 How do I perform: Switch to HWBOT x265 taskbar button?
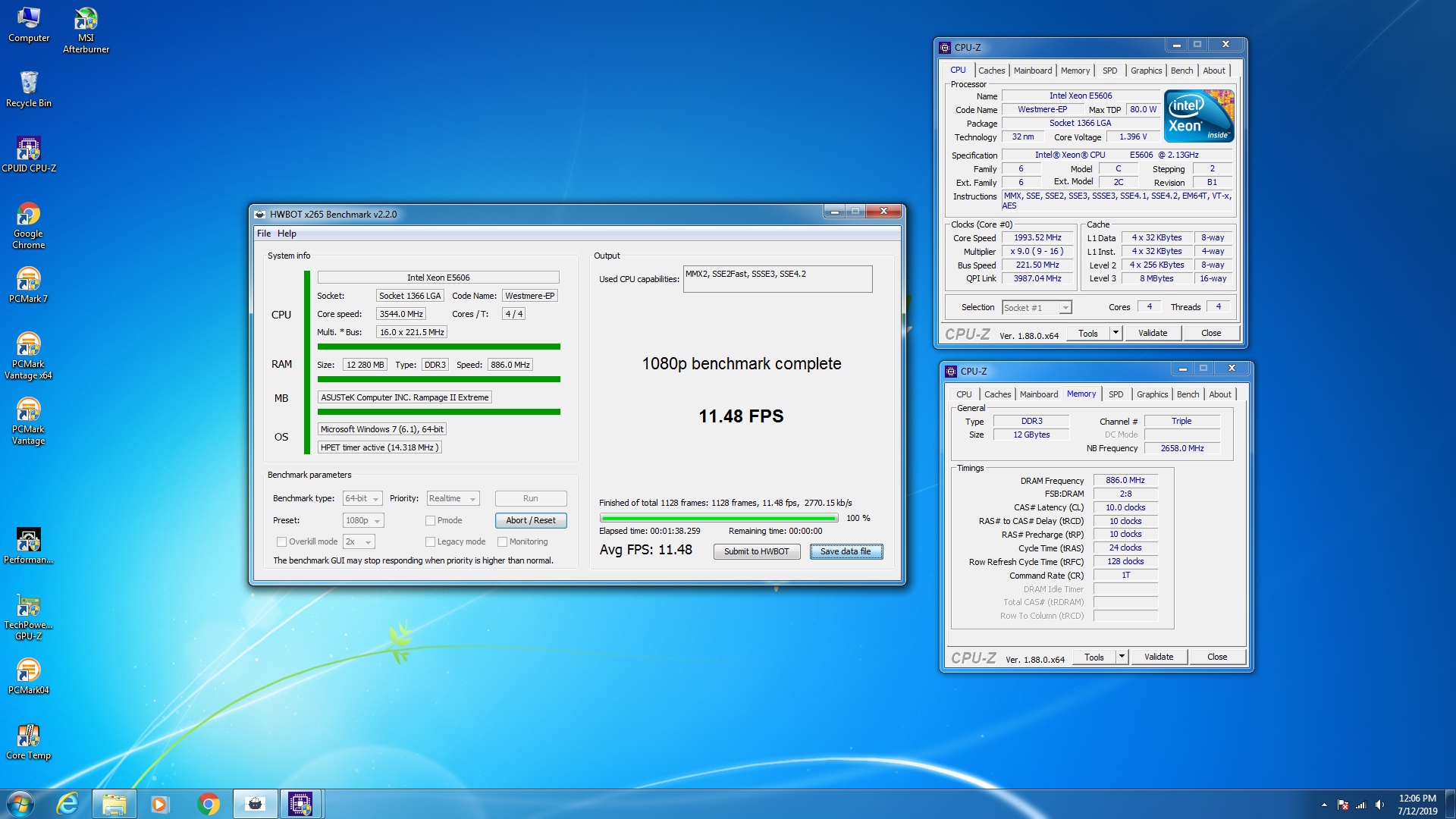pos(255,804)
